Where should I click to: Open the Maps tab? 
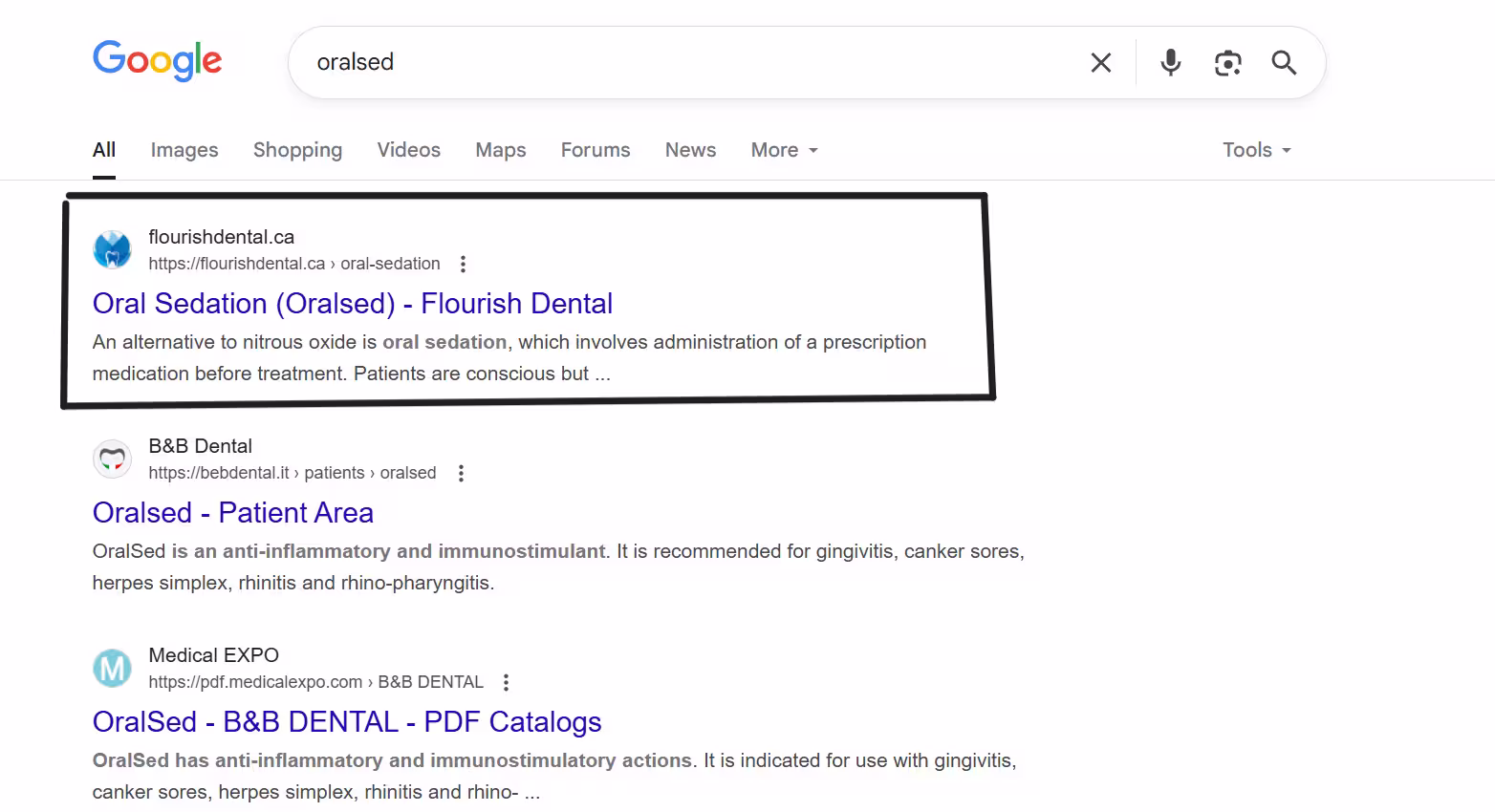(501, 150)
